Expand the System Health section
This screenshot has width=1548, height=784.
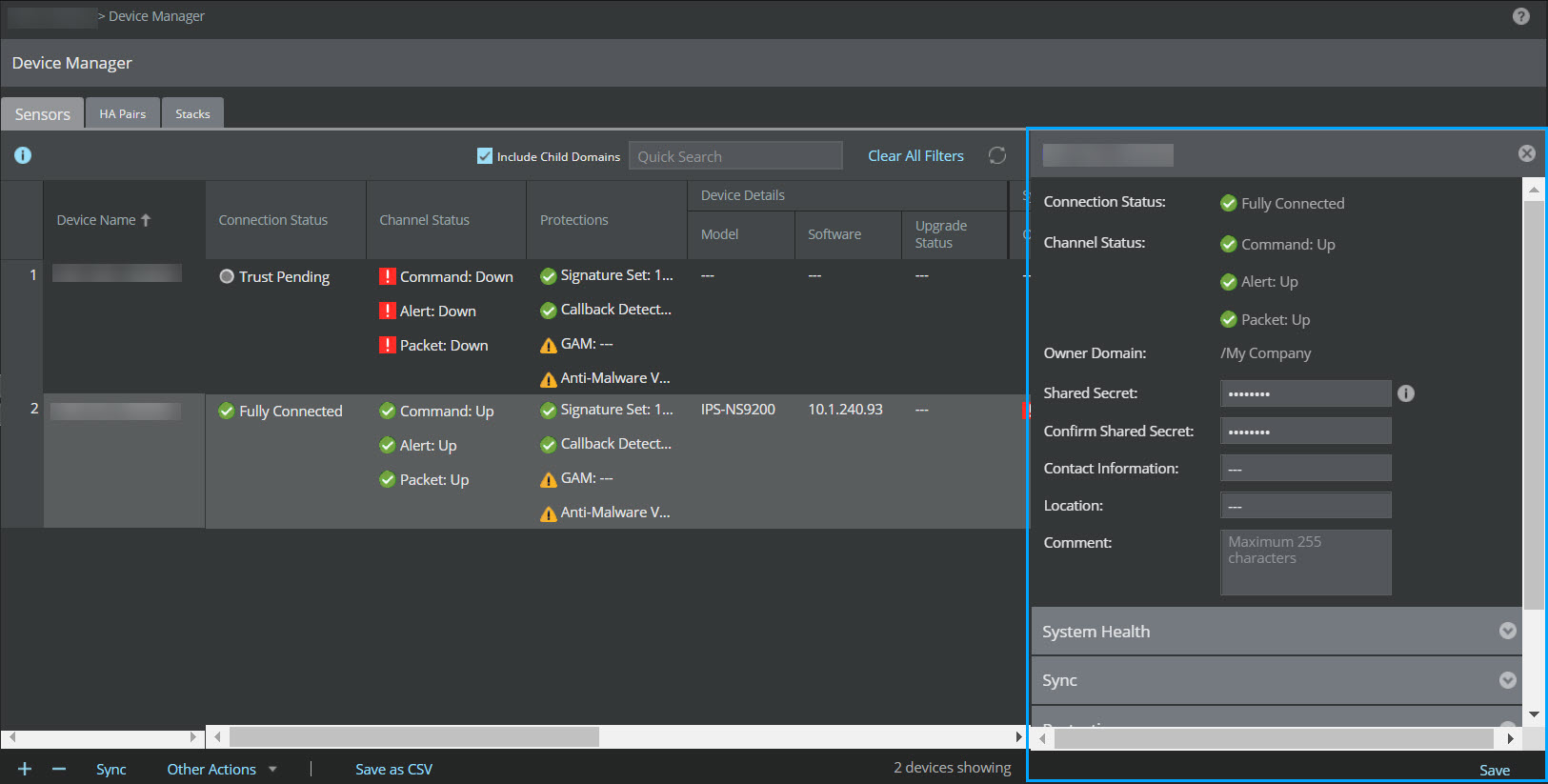1277,631
